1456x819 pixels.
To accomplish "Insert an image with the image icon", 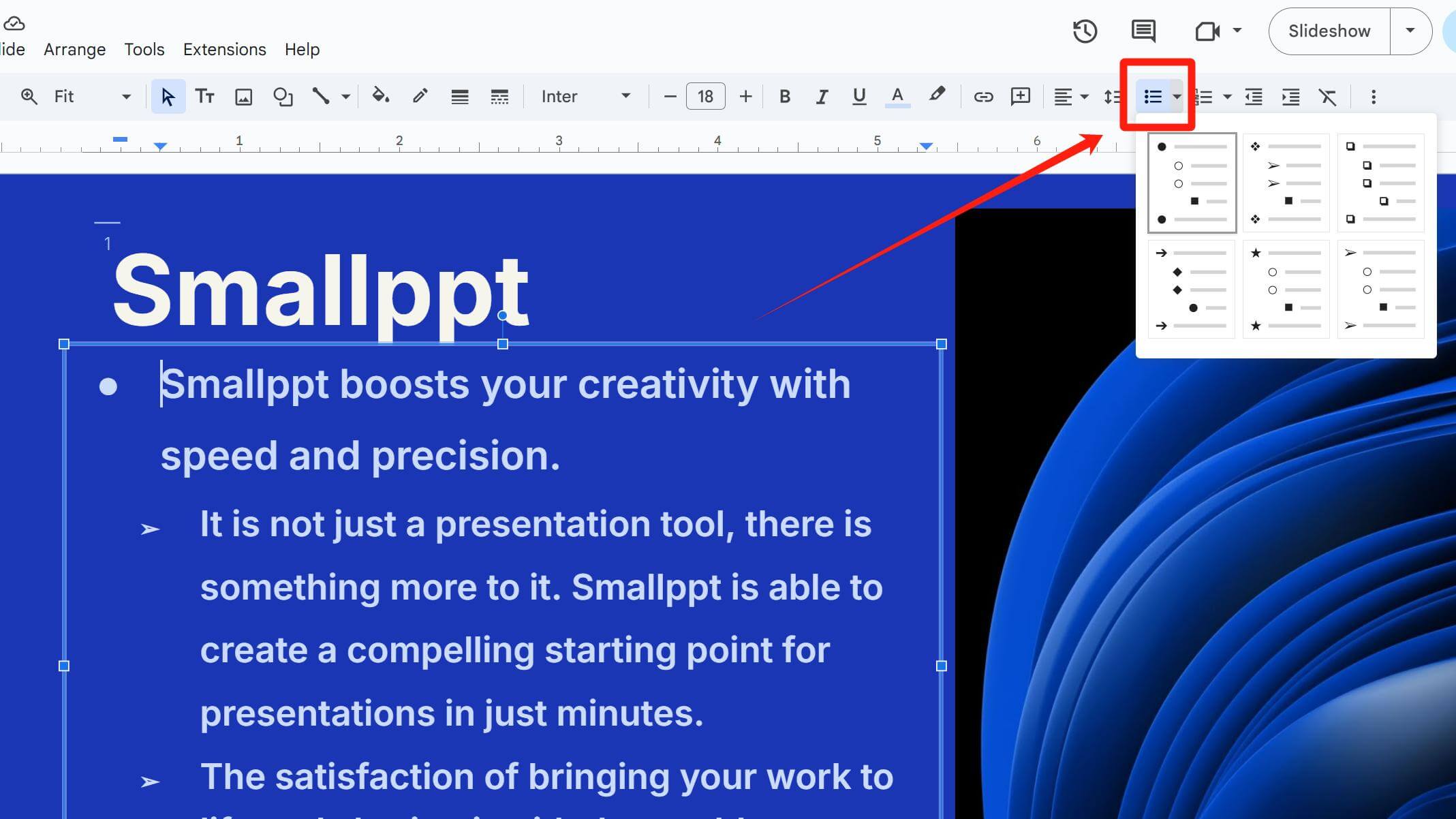I will (x=243, y=97).
